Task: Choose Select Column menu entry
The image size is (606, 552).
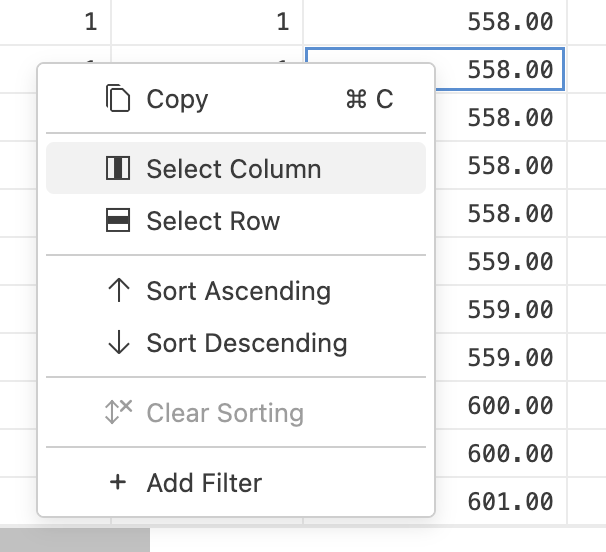Action: pyautogui.click(x=235, y=169)
